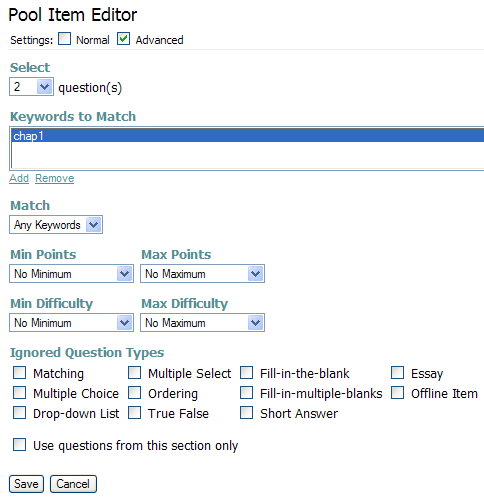This screenshot has height=501, width=484.
Task: Tick the Multiple Choice checkbox
Action: click(x=19, y=393)
